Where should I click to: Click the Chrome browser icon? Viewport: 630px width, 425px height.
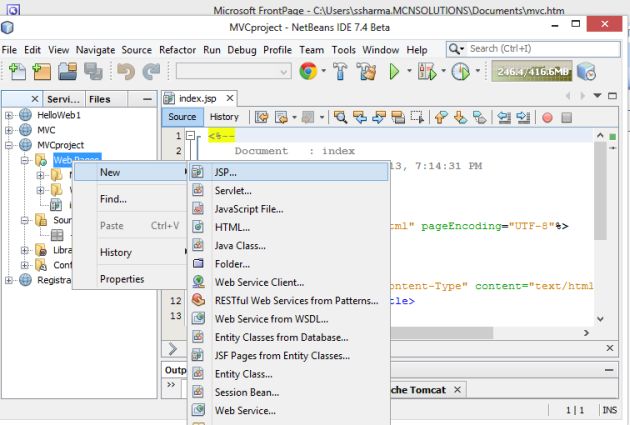308,71
